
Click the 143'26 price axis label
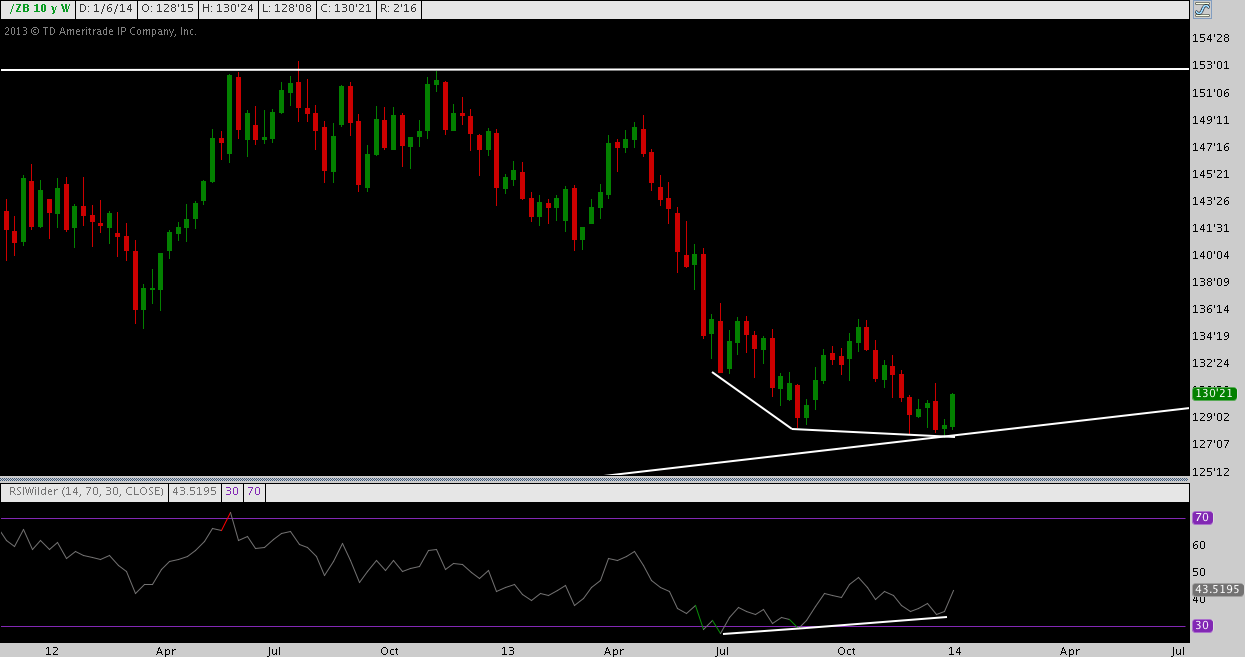tap(1210, 201)
